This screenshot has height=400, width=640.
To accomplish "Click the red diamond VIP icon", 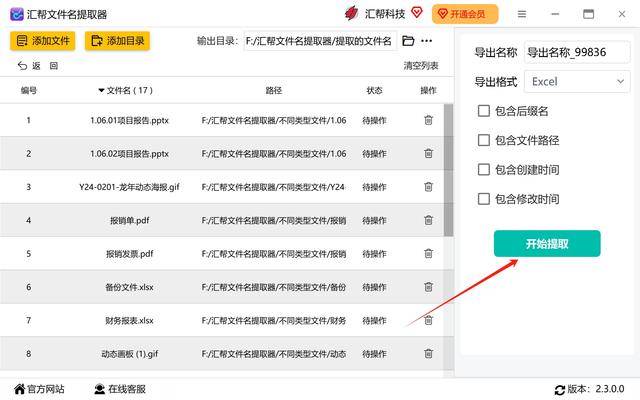I will tap(417, 13).
